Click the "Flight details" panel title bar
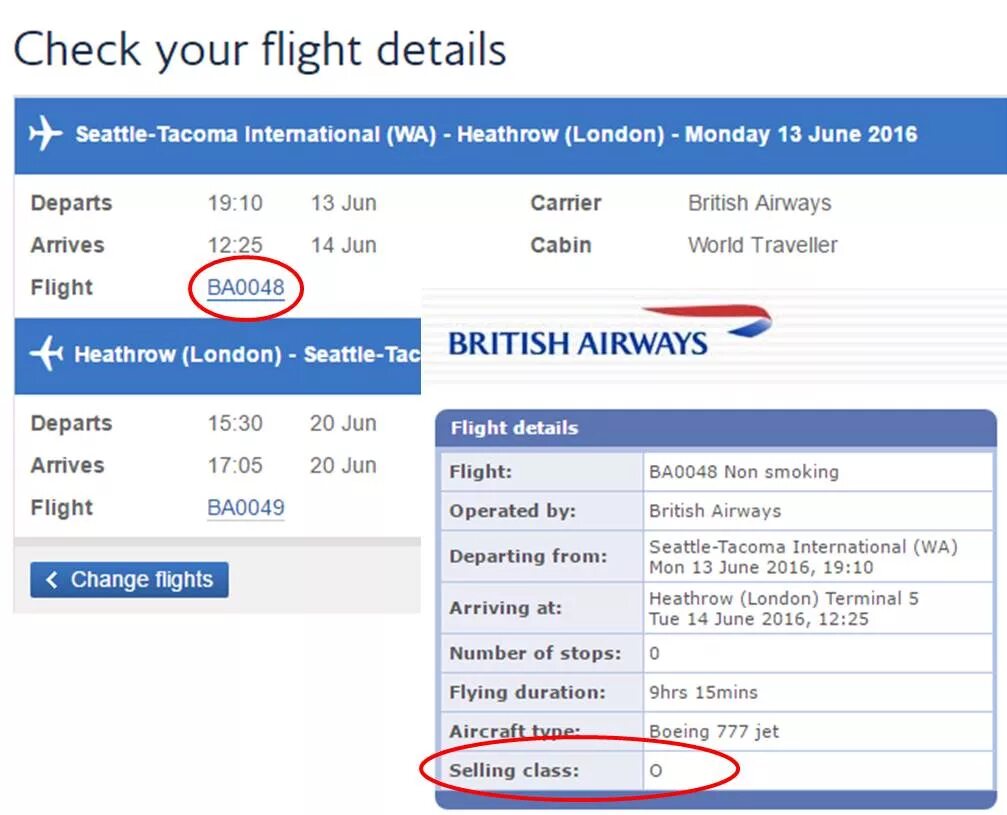 pos(715,428)
